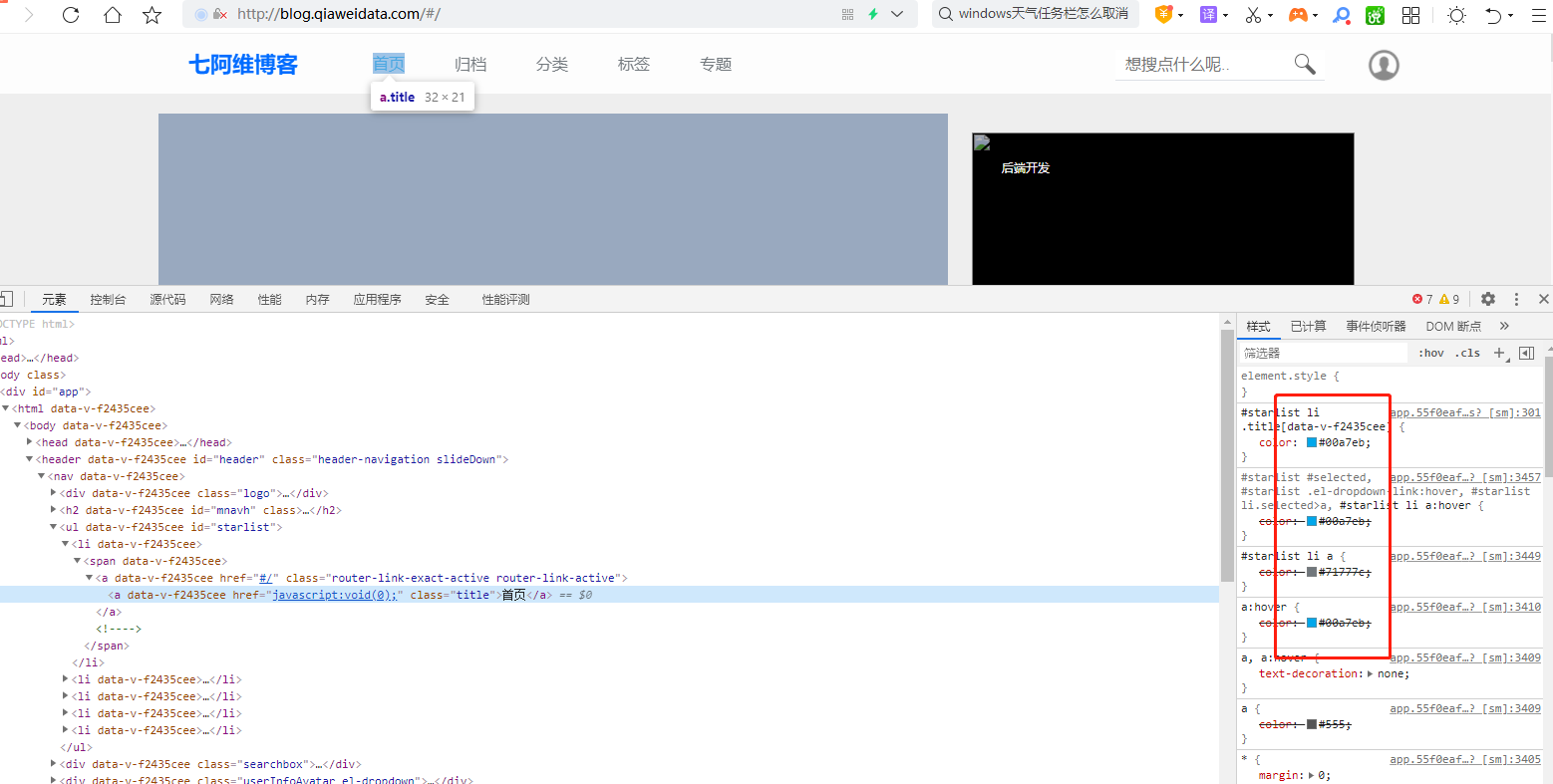Image resolution: width=1553 pixels, height=784 pixels.
Task: Click the #71777c color swatch
Action: pyautogui.click(x=1312, y=572)
